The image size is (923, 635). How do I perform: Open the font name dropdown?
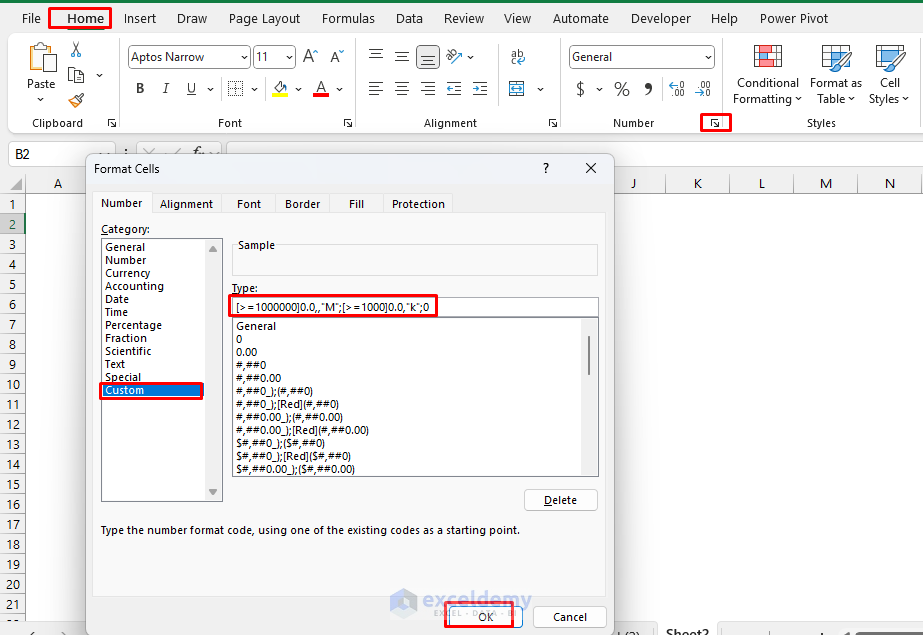245,57
